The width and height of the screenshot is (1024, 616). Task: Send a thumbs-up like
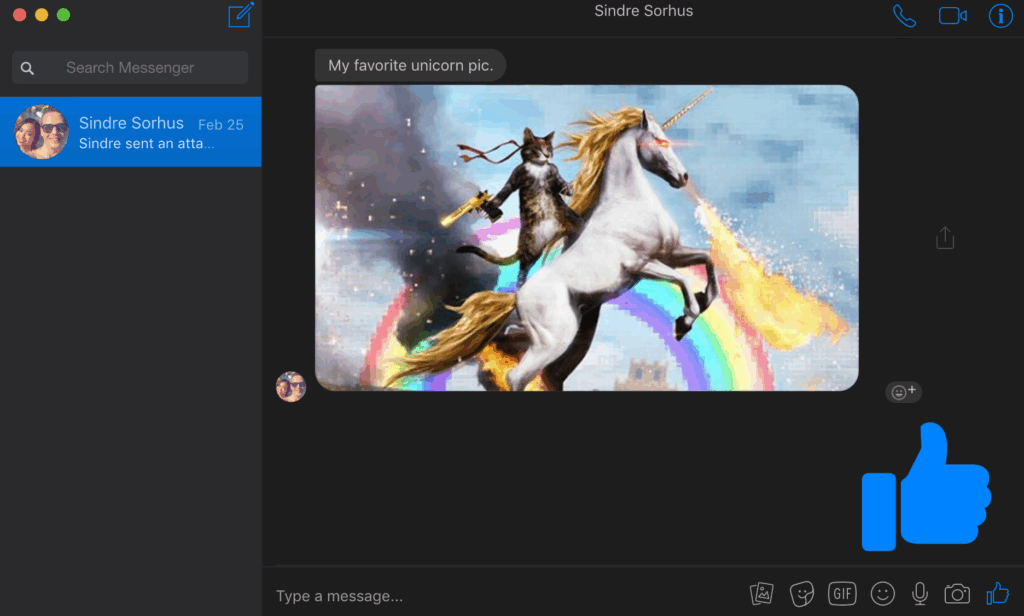(x=998, y=594)
